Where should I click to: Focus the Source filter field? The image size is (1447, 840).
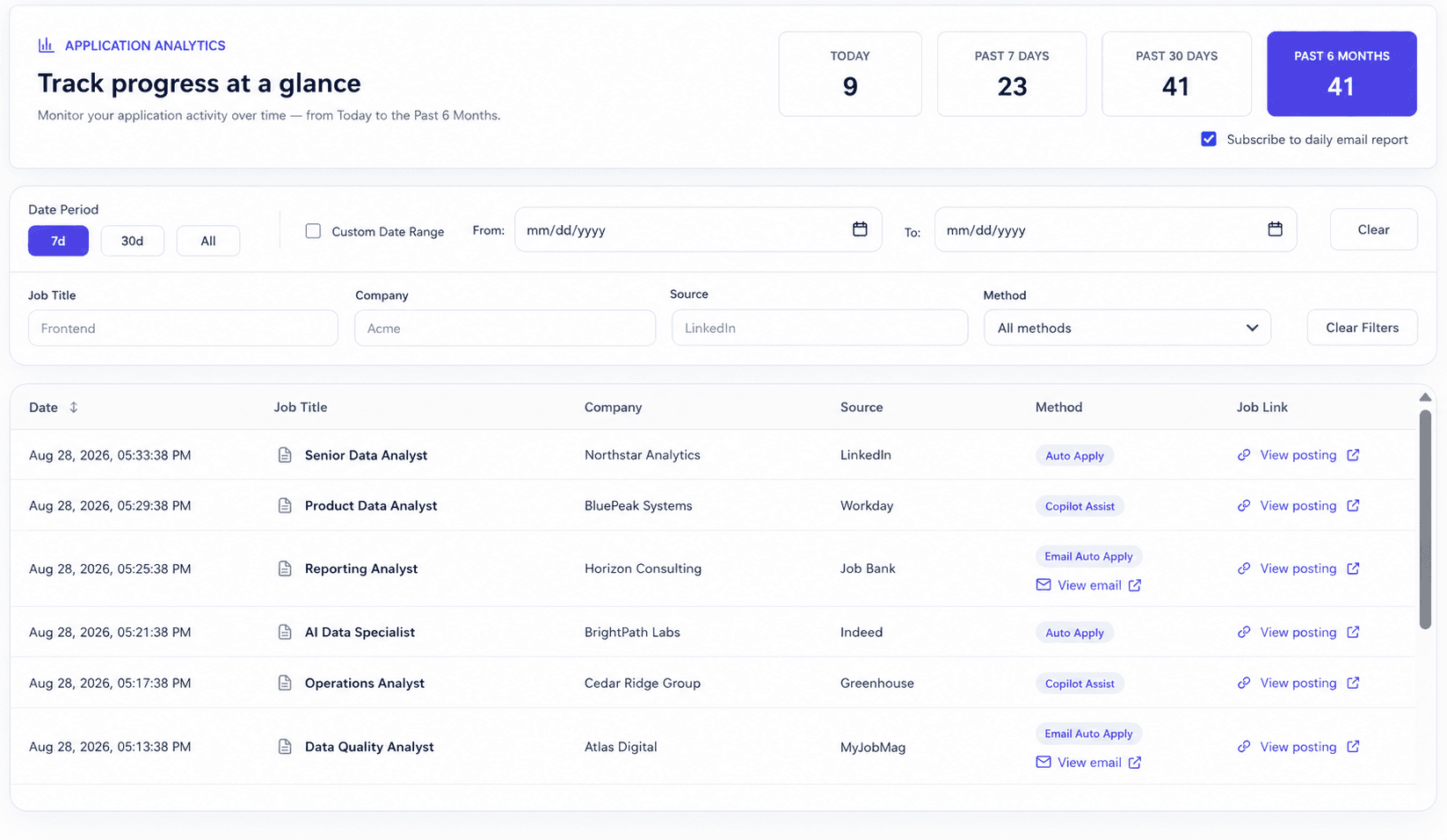coord(819,328)
